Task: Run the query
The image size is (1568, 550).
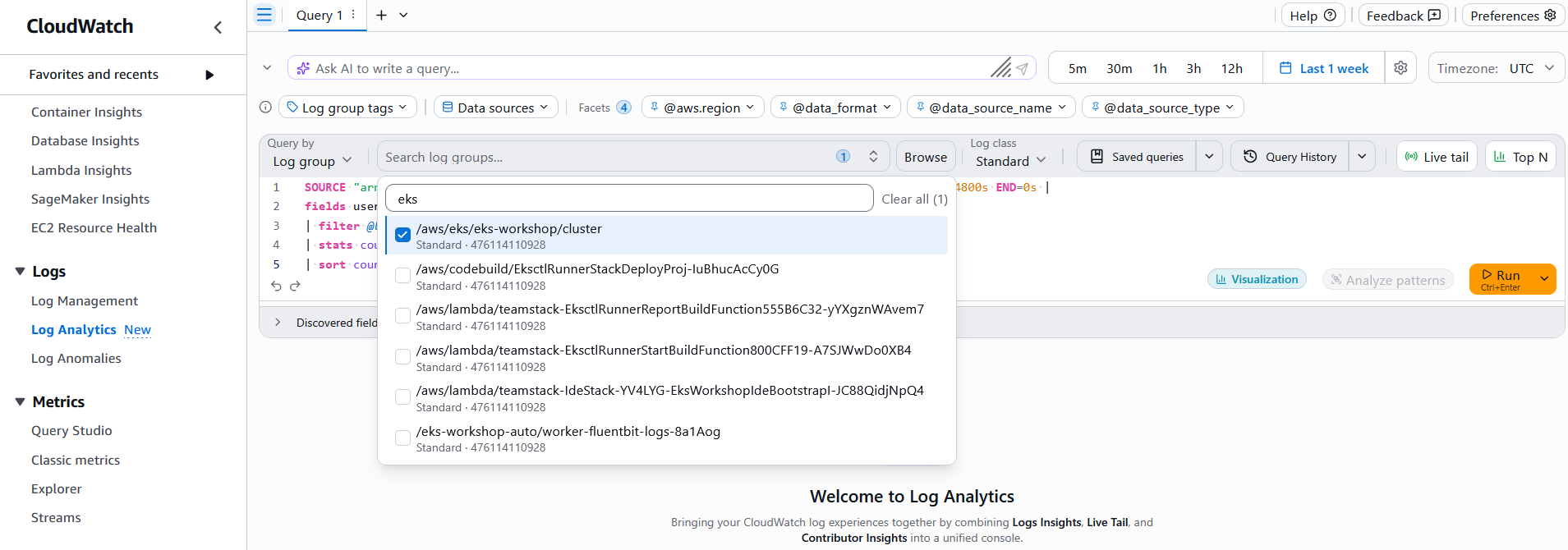Action: point(1501,279)
